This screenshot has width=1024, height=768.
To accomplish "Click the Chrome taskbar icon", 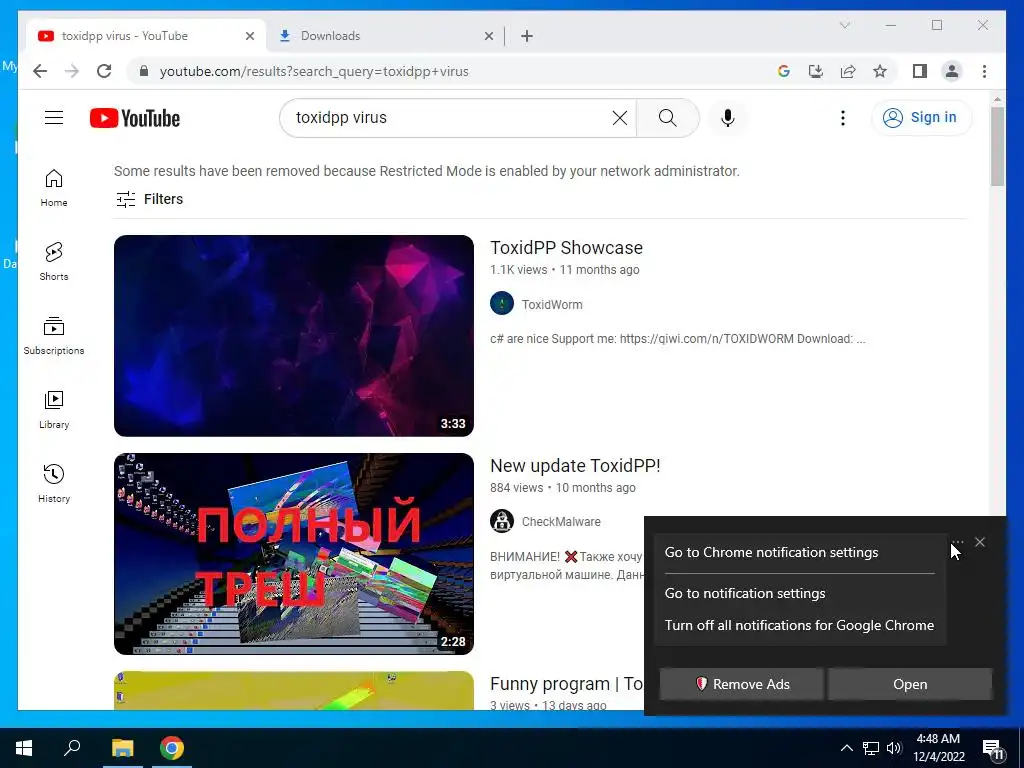I will pyautogui.click(x=172, y=748).
